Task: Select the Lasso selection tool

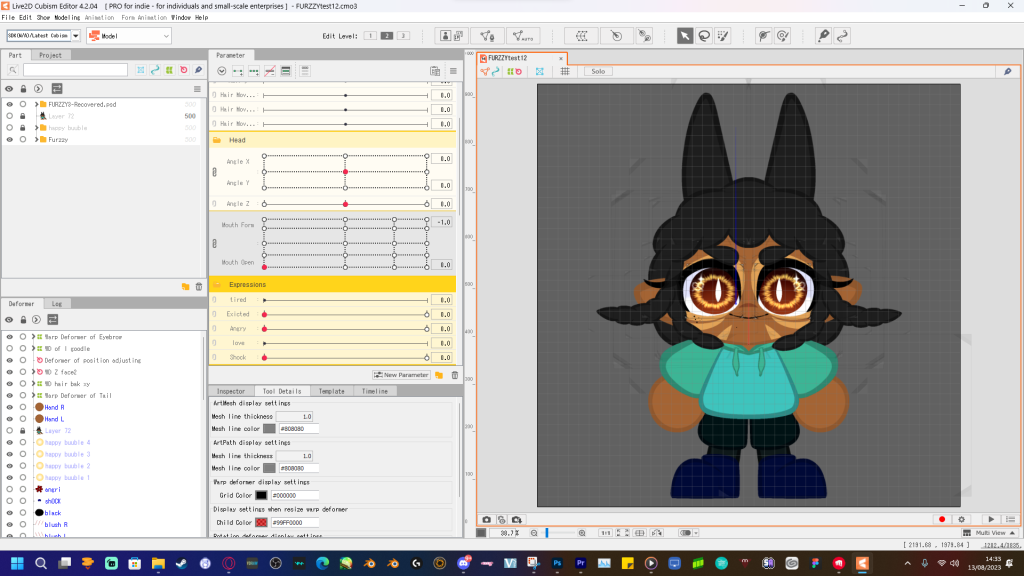Action: (705, 36)
